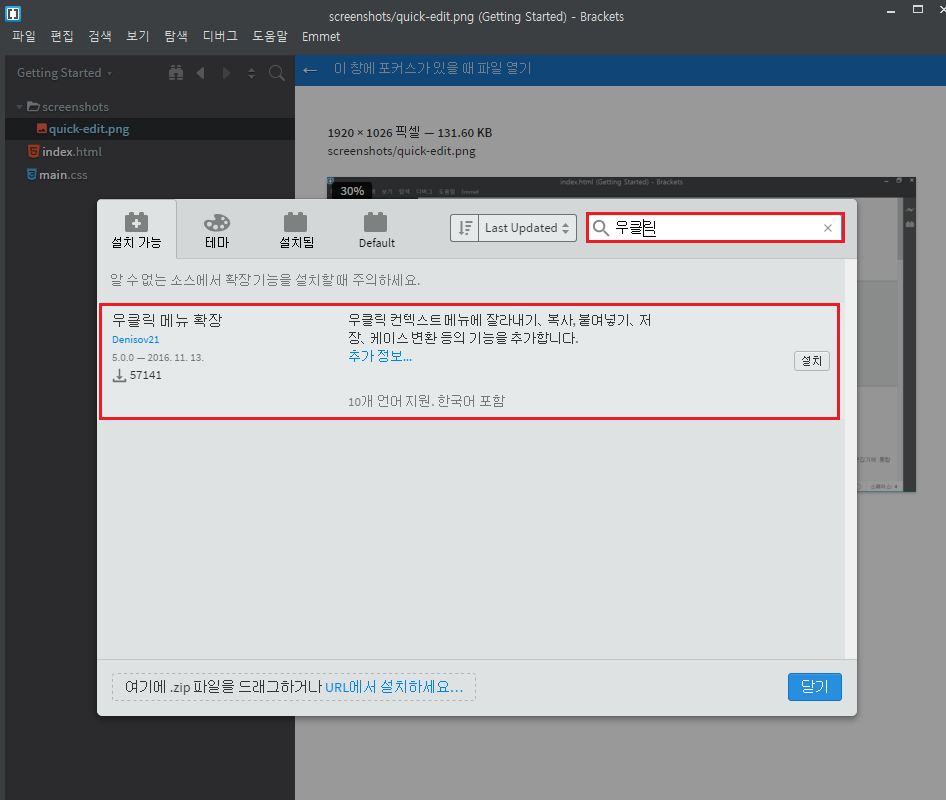946x800 pixels.
Task: Open the Denisov21 author link
Action: (136, 340)
